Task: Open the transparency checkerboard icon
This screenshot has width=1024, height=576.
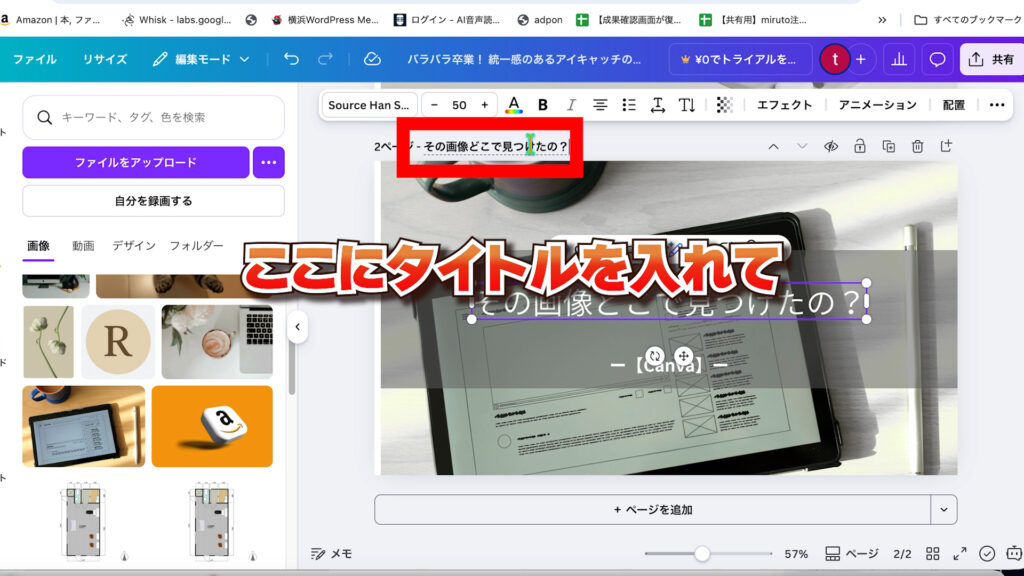Action: tap(725, 105)
